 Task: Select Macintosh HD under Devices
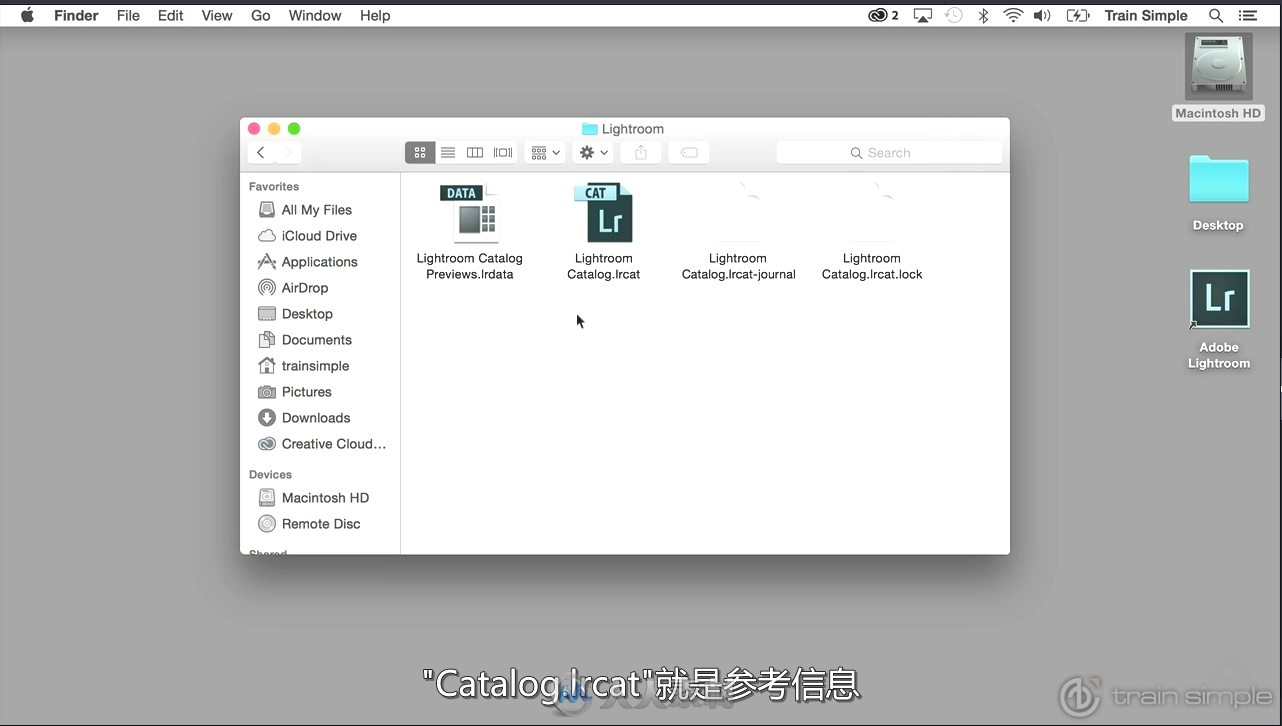[x=325, y=498]
